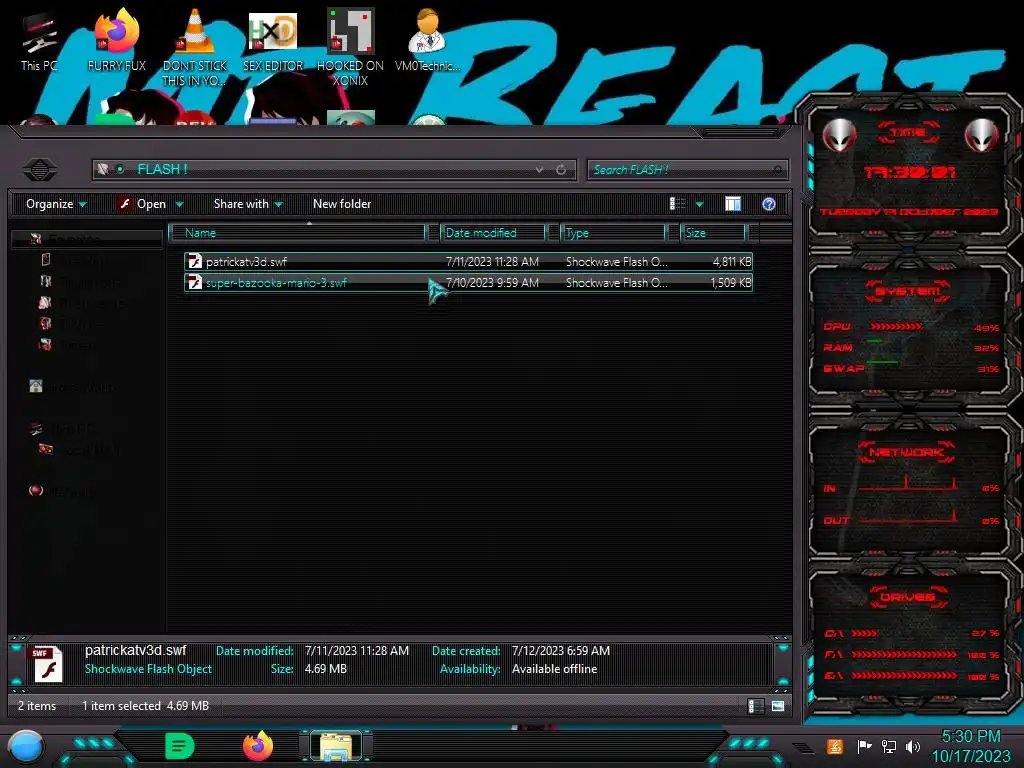
Task: Switch to large icons view in status bar
Action: [777, 705]
